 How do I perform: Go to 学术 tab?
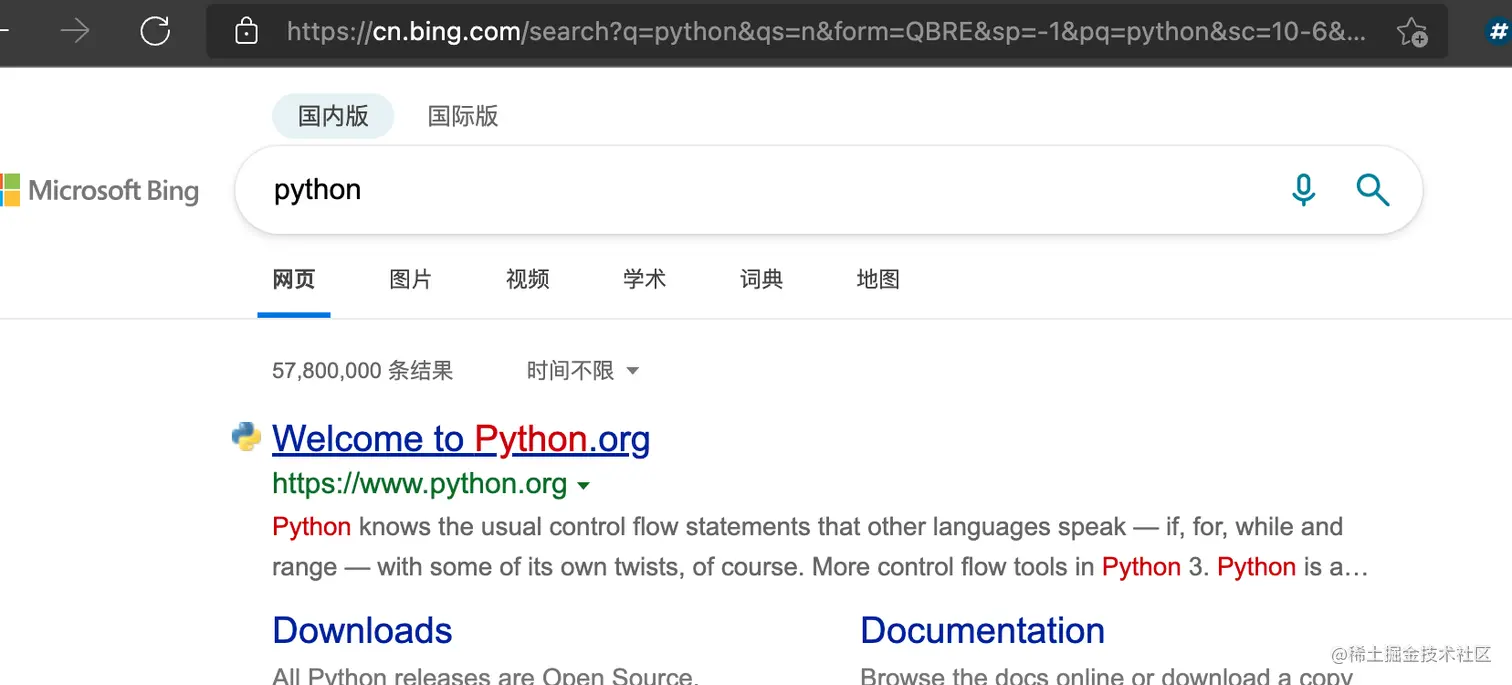pyautogui.click(x=645, y=279)
